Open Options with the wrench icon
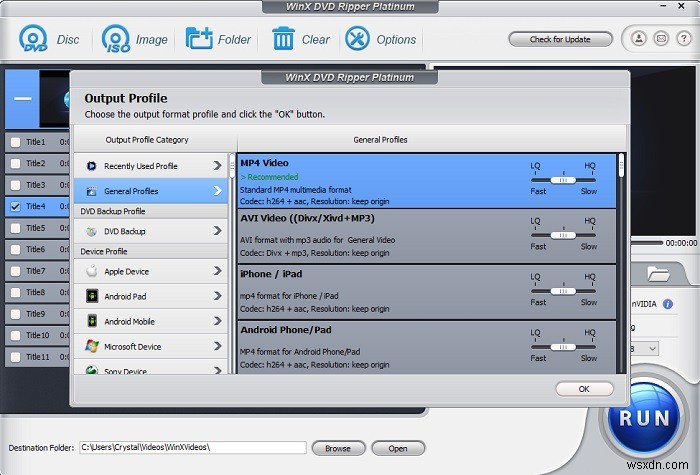Screen dimensions: 700x475 (x=357, y=38)
